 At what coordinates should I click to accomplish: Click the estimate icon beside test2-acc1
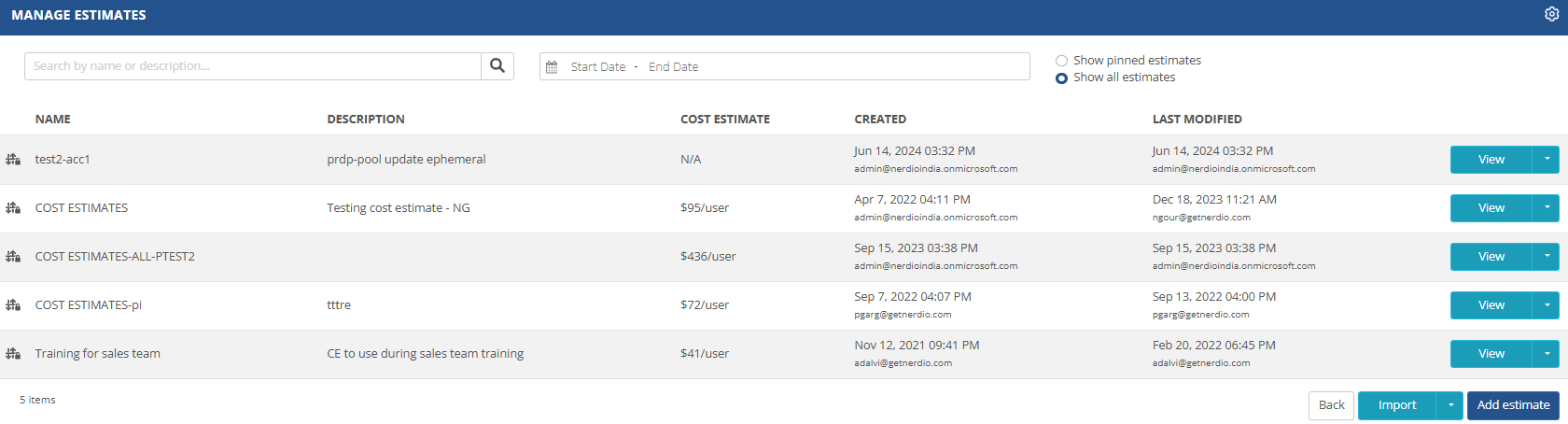click(13, 160)
